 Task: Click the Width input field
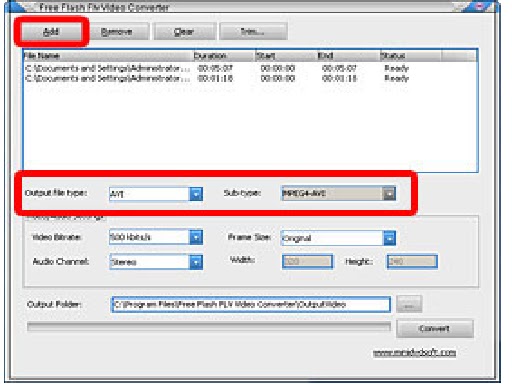pos(307,262)
